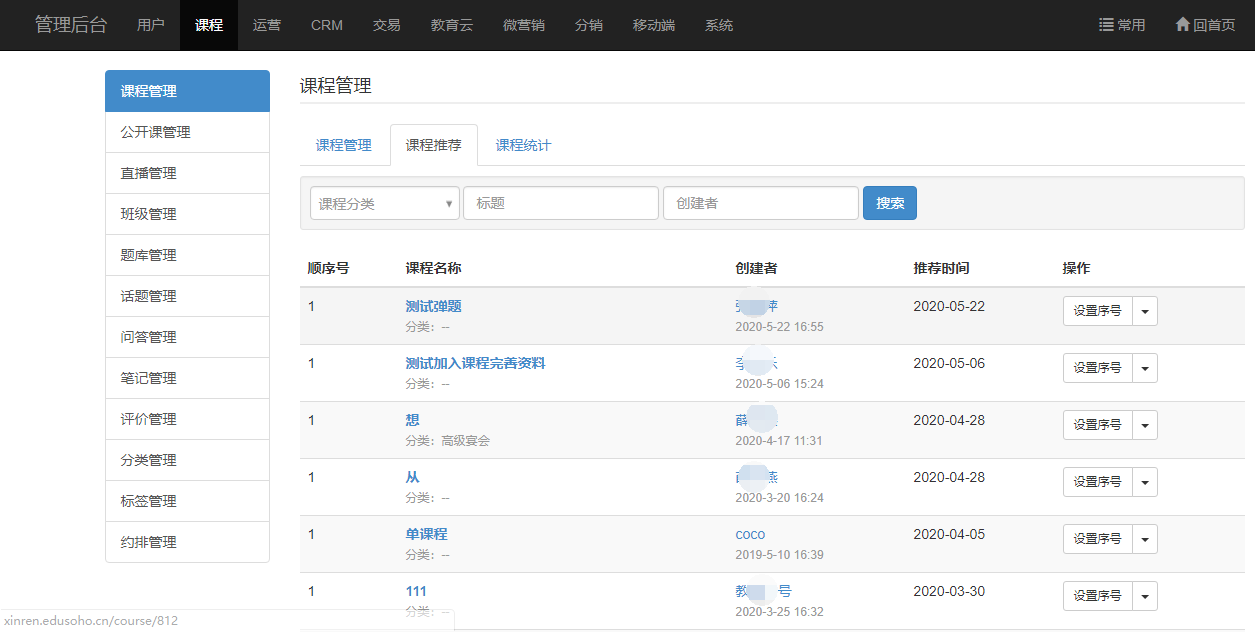The image size is (1255, 632).
Task: Expand dropdown arrow next to 测试弹题 设置序号
Action: coord(1145,311)
